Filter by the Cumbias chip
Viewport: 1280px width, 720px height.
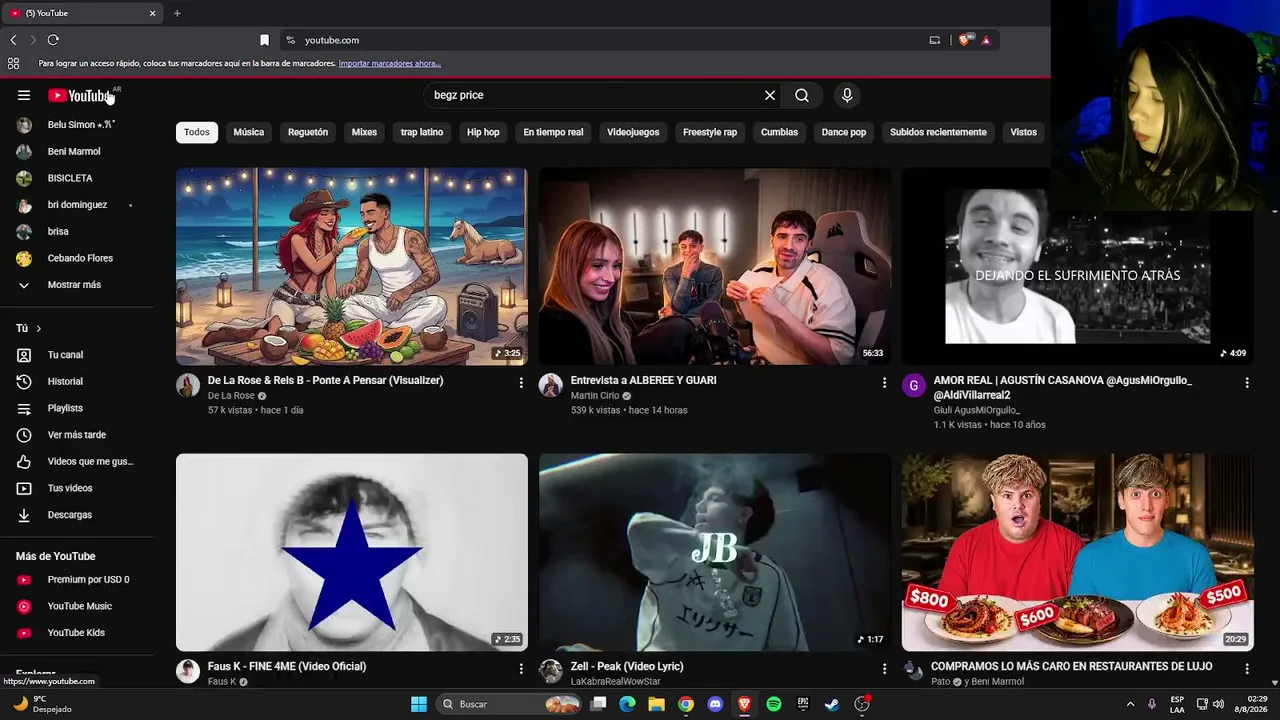click(x=779, y=132)
